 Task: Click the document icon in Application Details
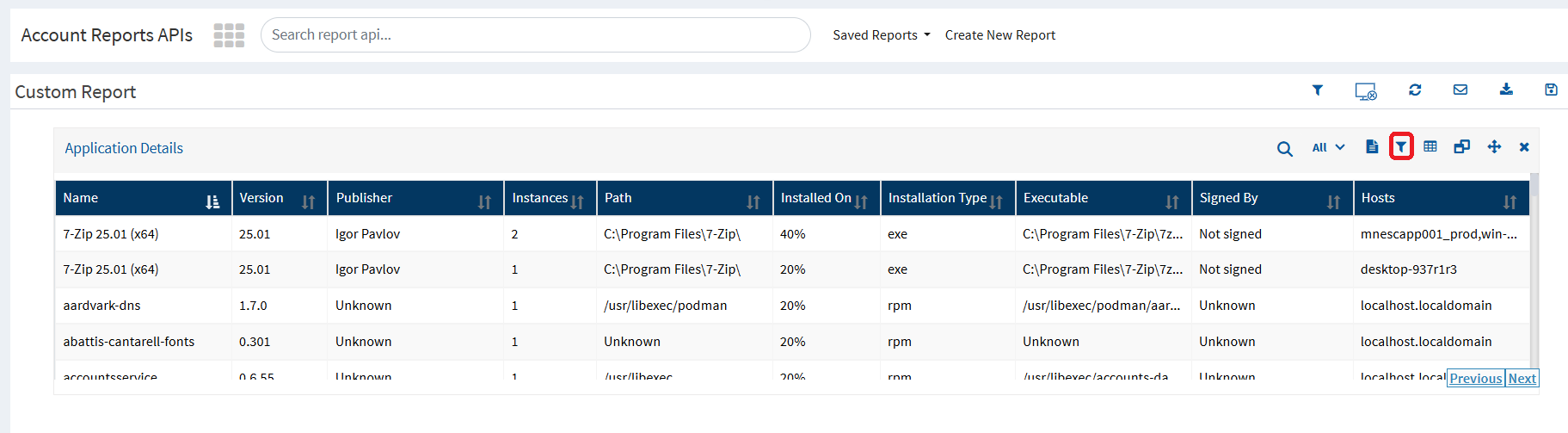pos(1372,147)
